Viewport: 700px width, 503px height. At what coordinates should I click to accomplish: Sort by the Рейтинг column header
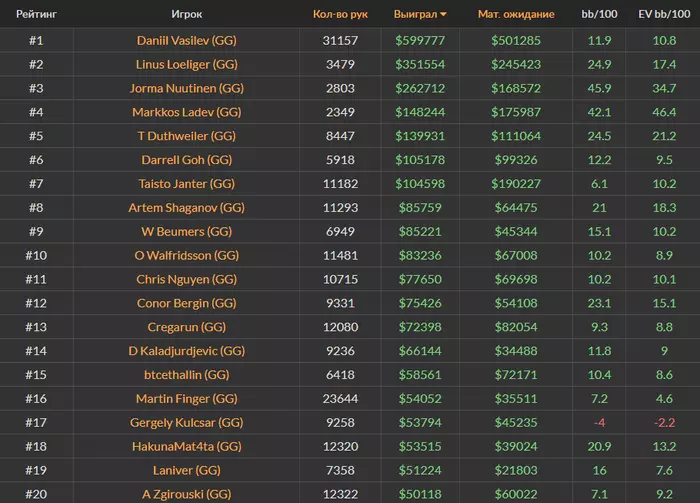[x=36, y=15]
